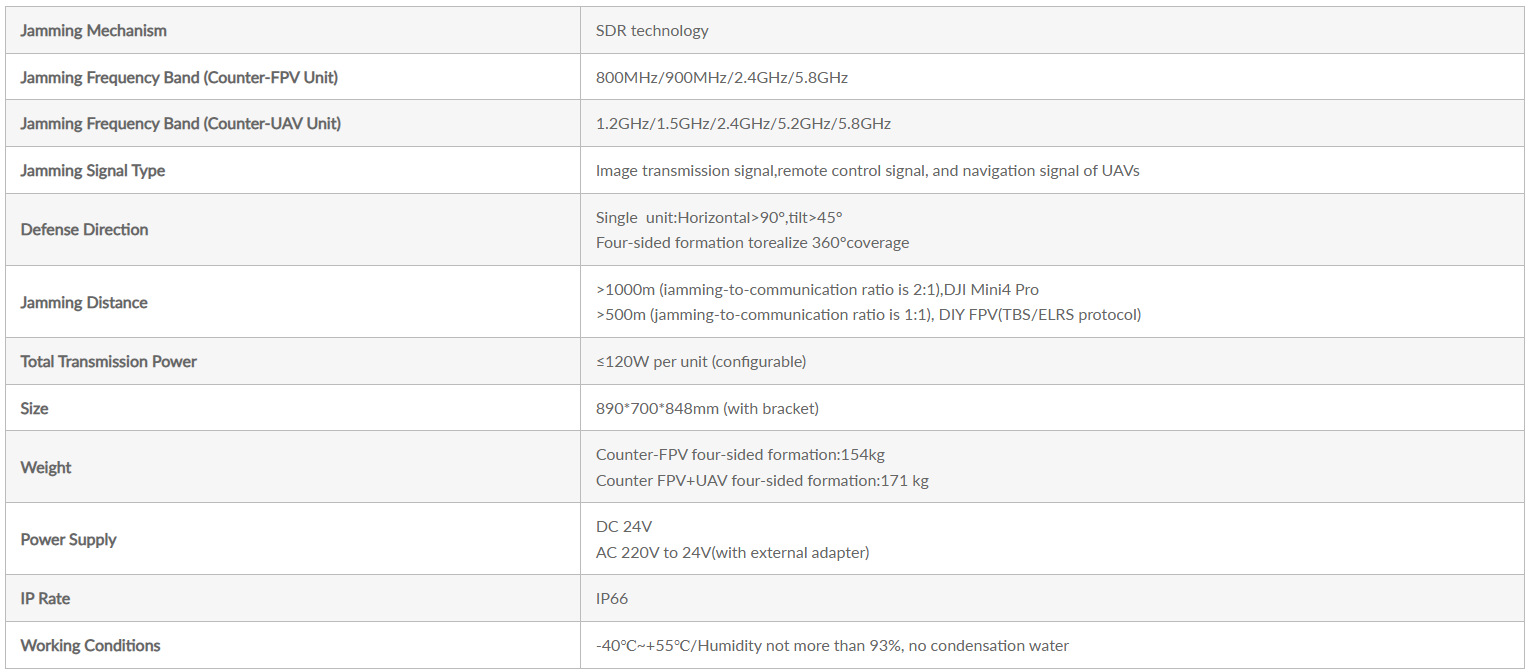This screenshot has height=672, width=1527.
Task: Click the Jamming Mechanism label cell
Action: pos(293,30)
